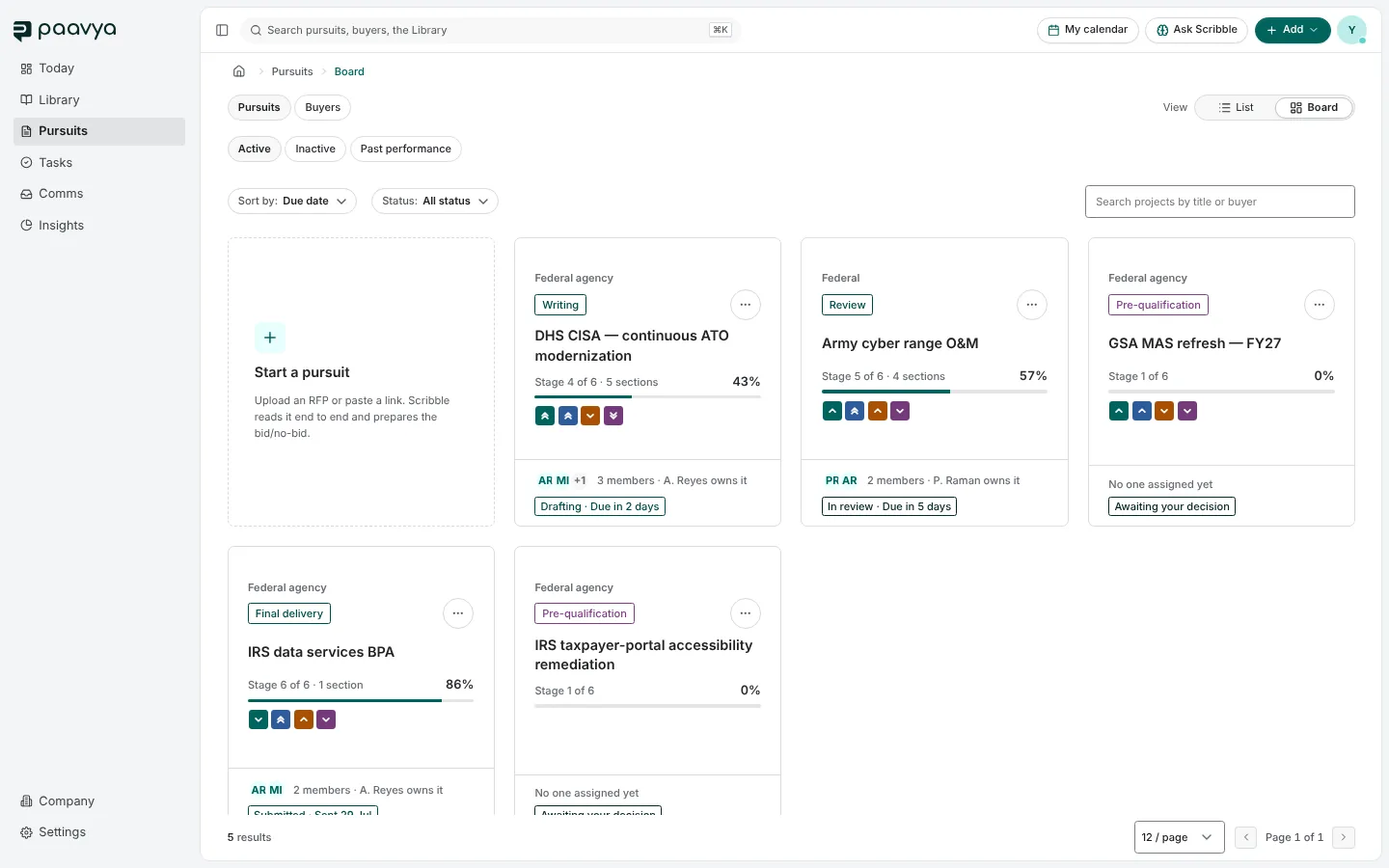Open Tasks in the sidebar
The height and width of the screenshot is (868, 1389).
pyautogui.click(x=99, y=163)
